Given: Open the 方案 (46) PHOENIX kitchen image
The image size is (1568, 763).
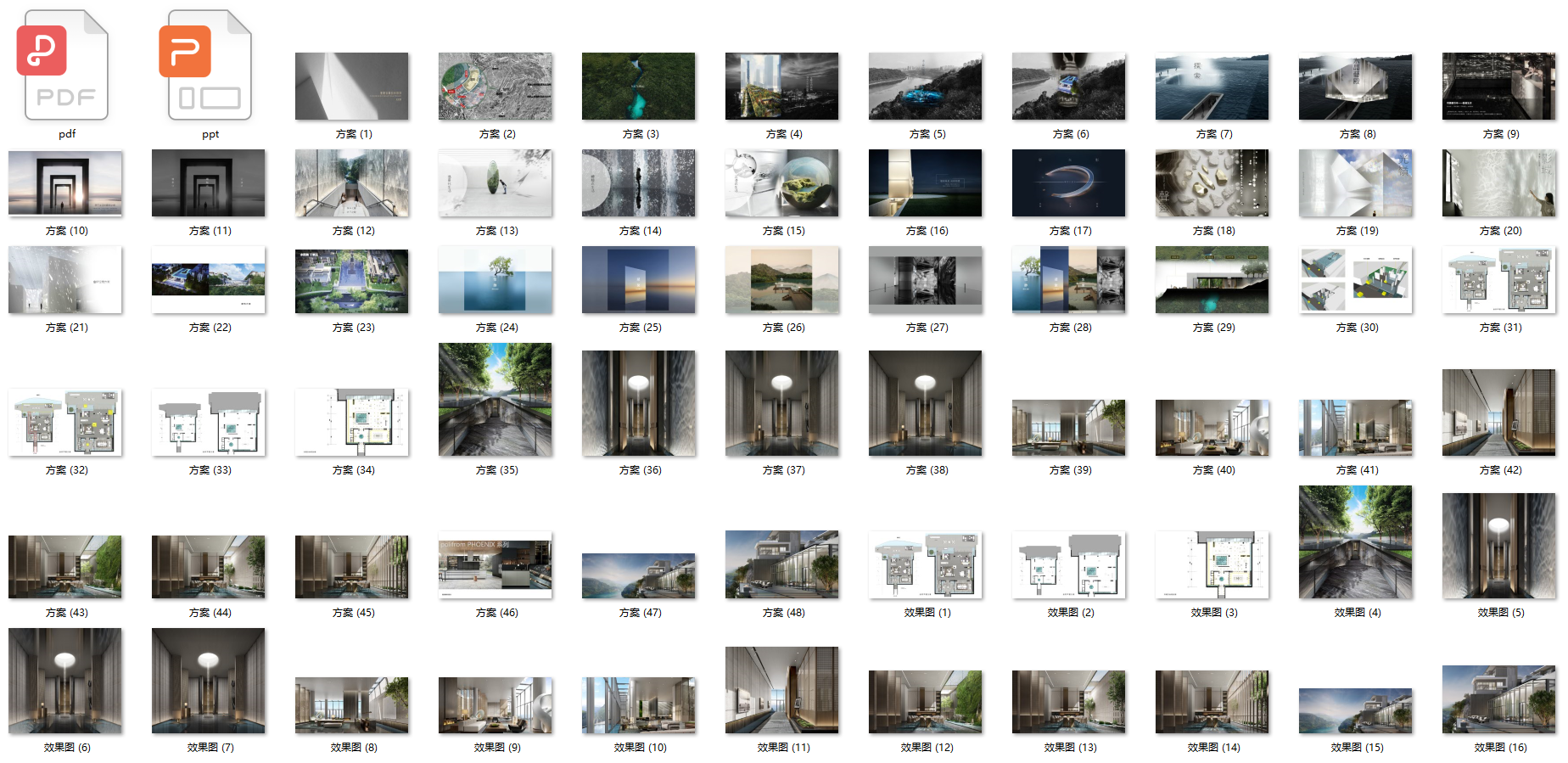Looking at the screenshot, I should 495,564.
